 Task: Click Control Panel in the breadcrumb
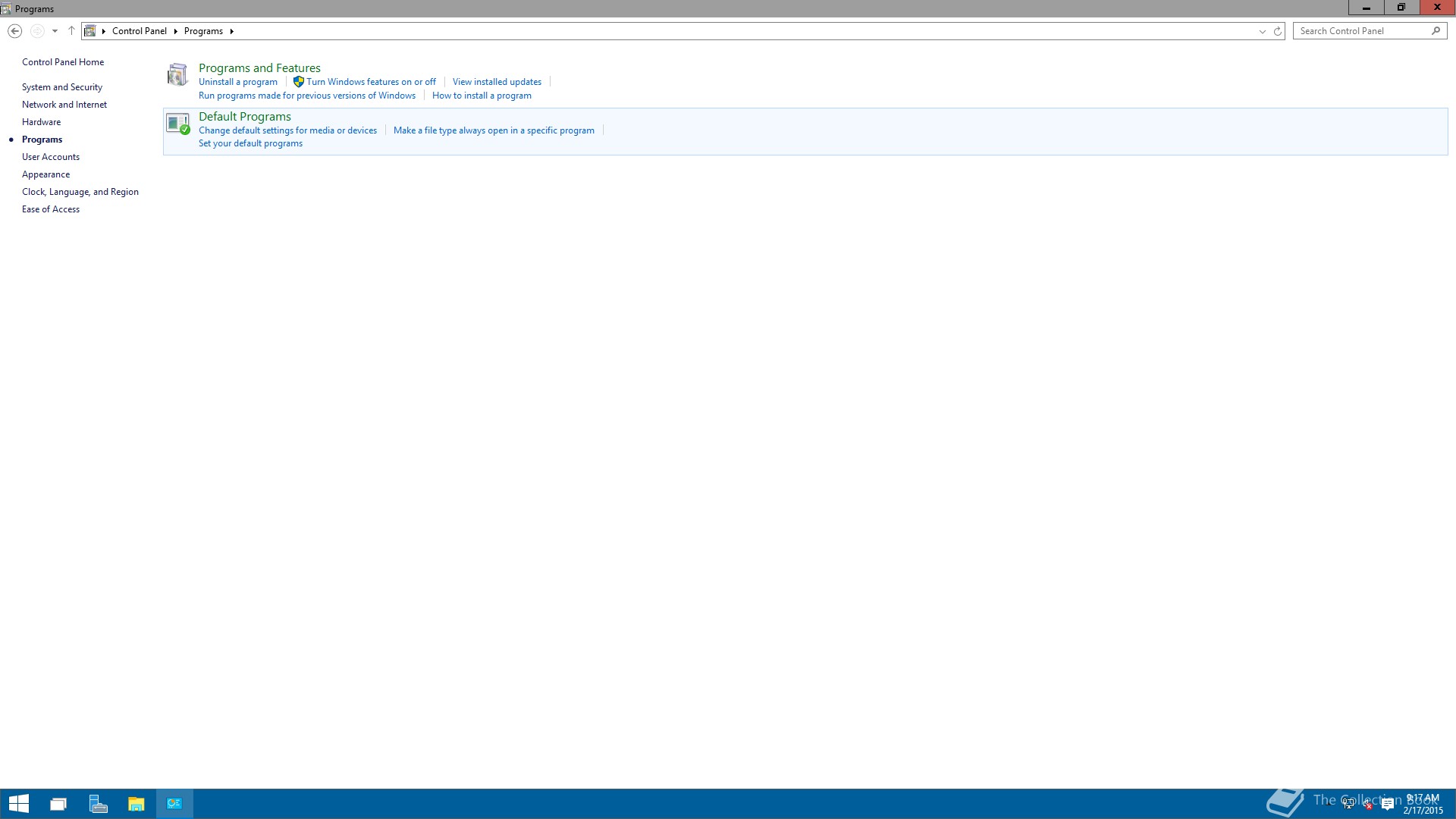[140, 31]
